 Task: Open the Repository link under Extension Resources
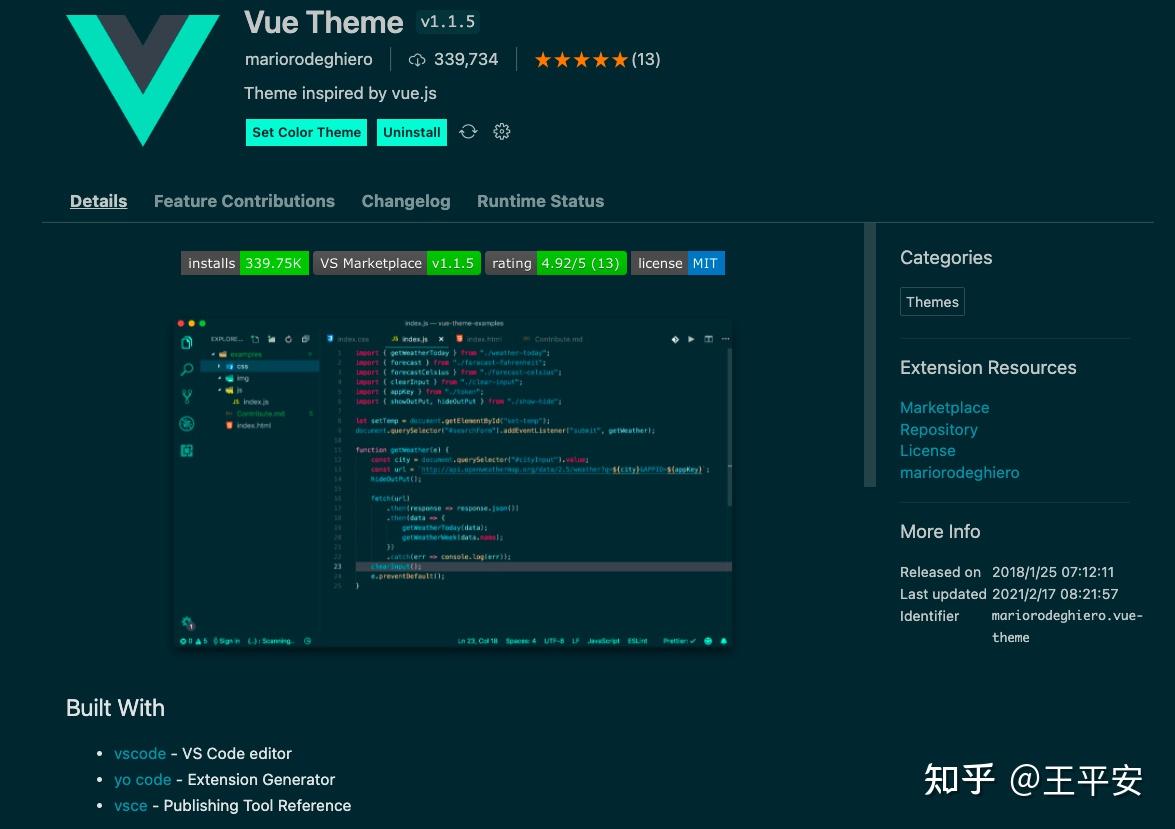(938, 429)
